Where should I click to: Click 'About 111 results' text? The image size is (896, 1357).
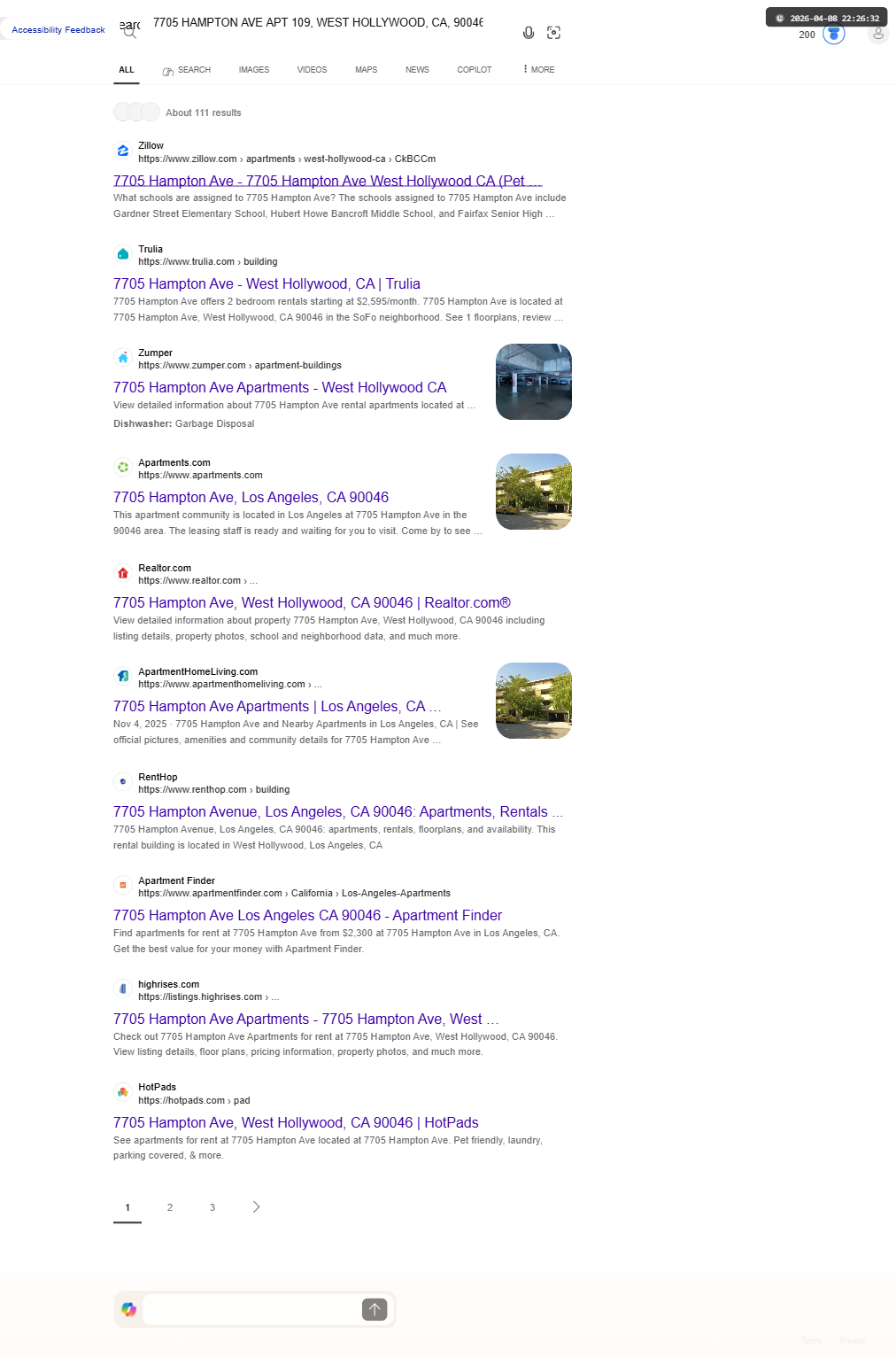(204, 113)
